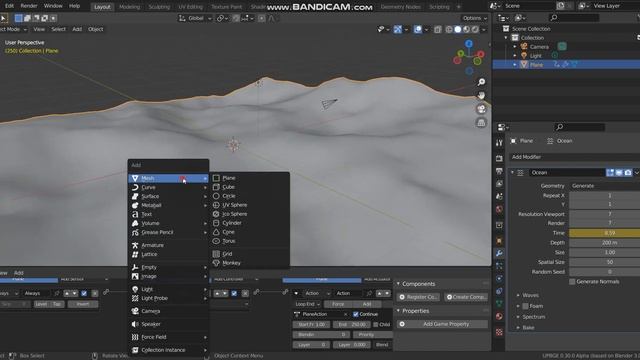This screenshot has height=360, width=640.
Task: Toggle the Always sensor active checkbox
Action: click(x=84, y=293)
